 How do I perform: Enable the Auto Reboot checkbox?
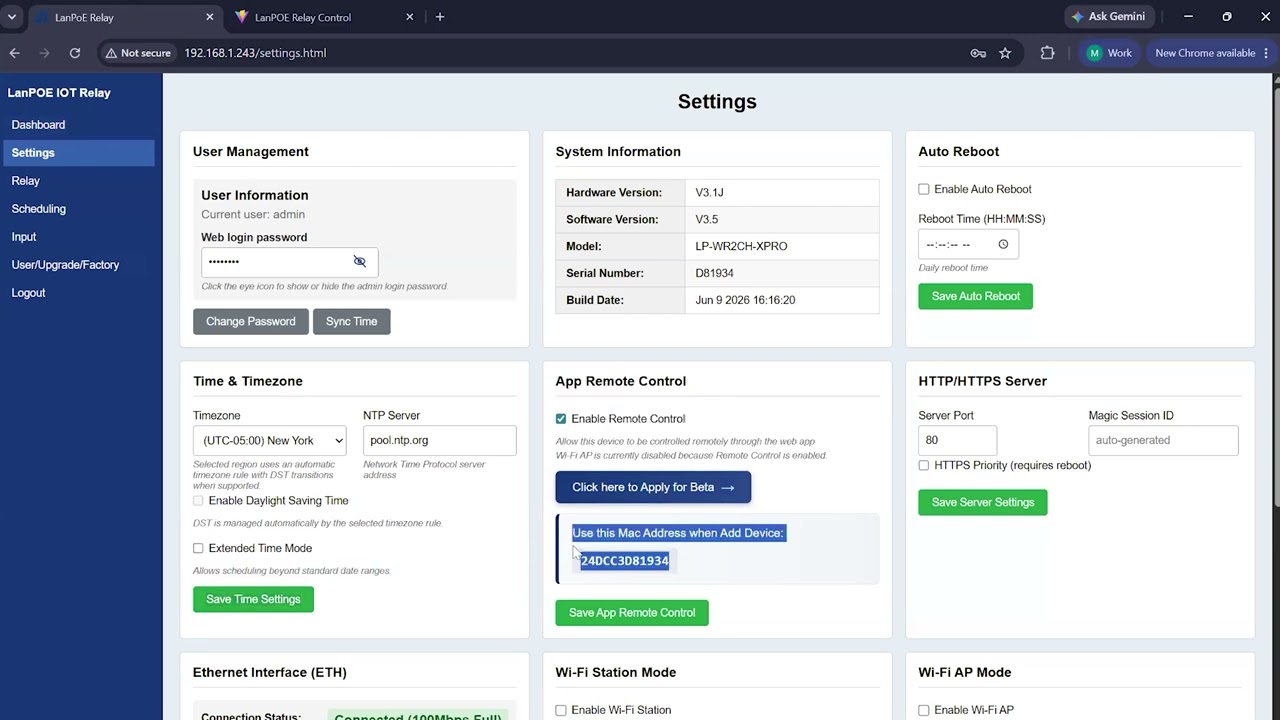(x=924, y=189)
